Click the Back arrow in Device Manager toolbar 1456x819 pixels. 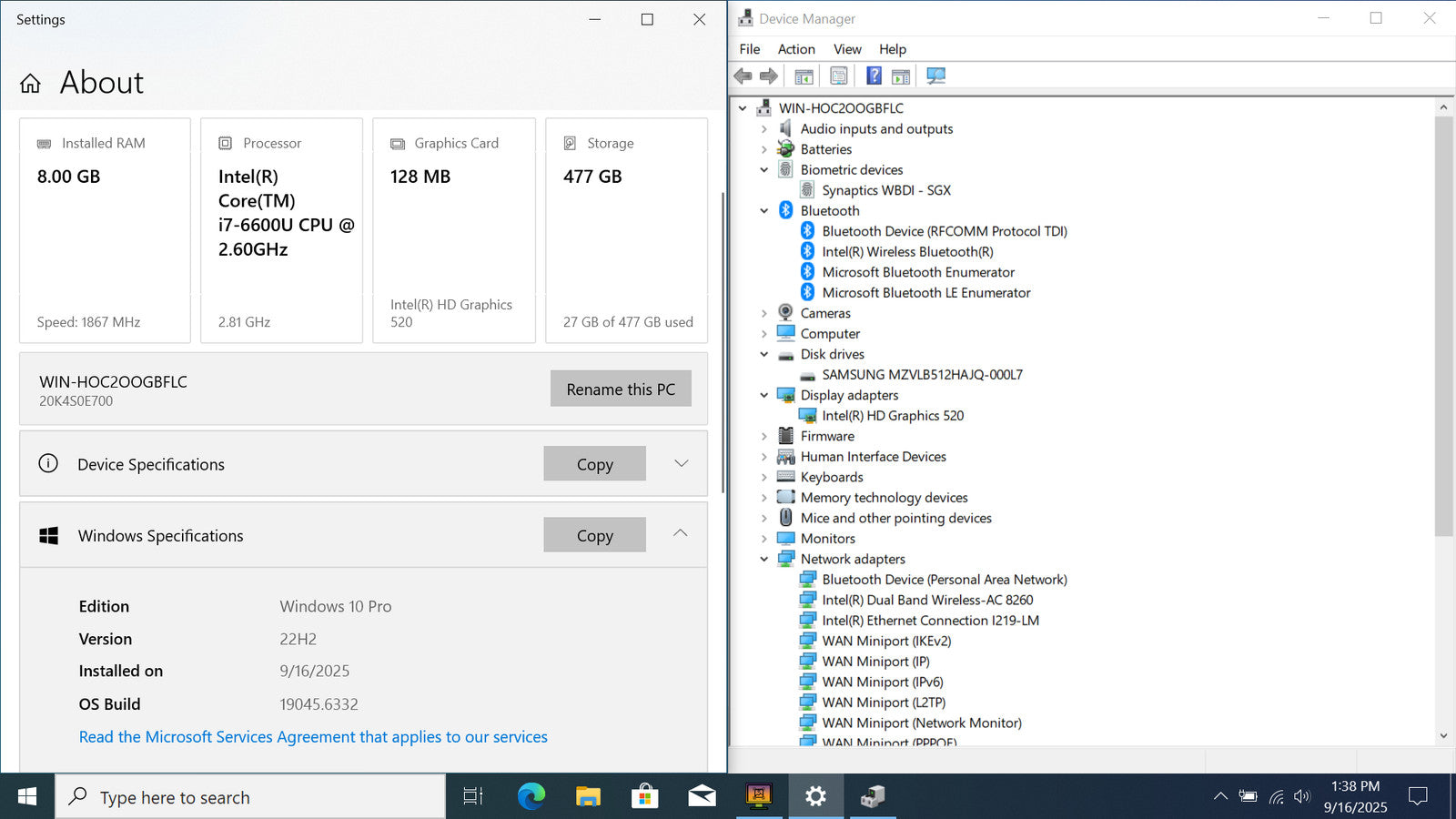[743, 76]
